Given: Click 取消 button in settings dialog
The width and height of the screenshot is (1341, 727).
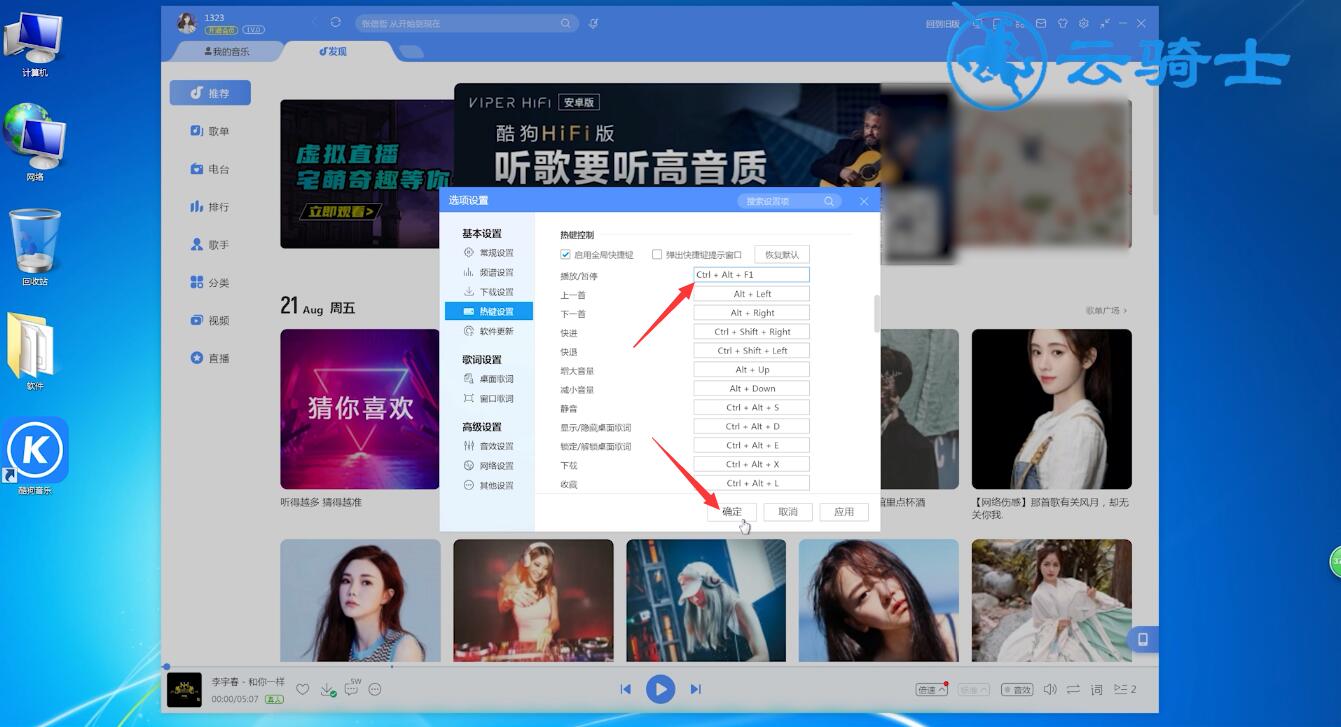Looking at the screenshot, I should pos(788,512).
